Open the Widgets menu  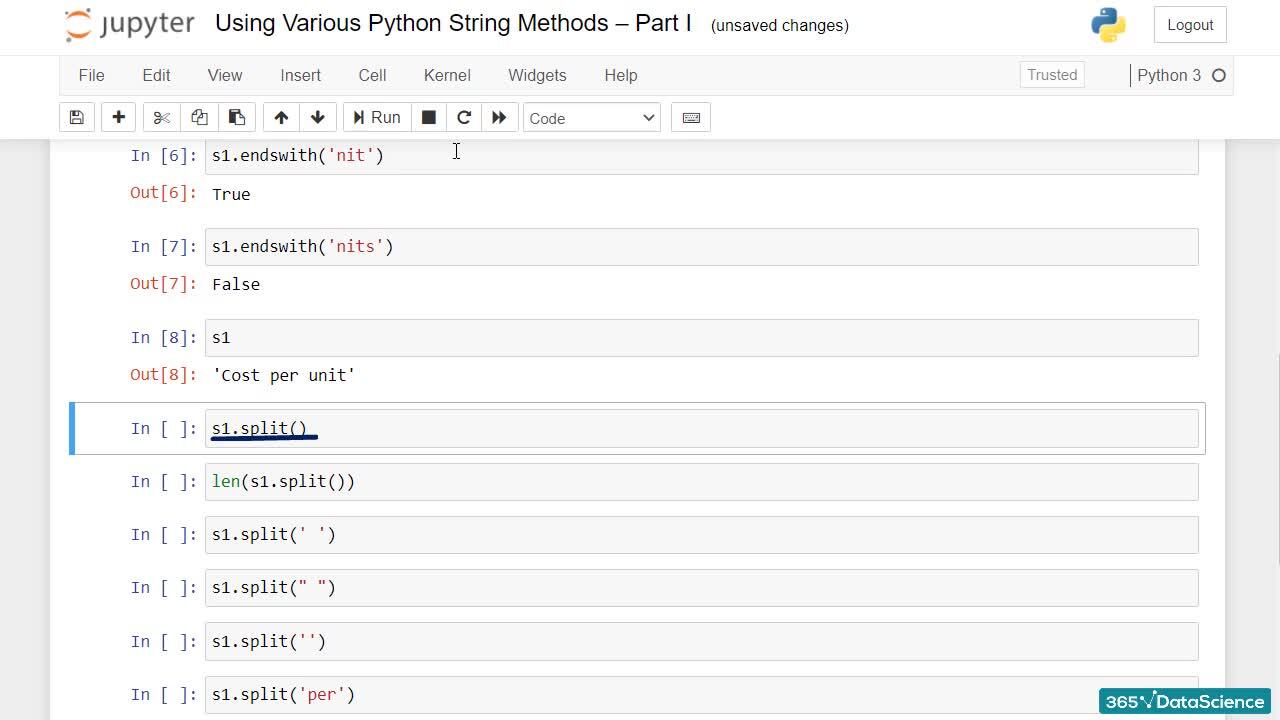click(537, 75)
